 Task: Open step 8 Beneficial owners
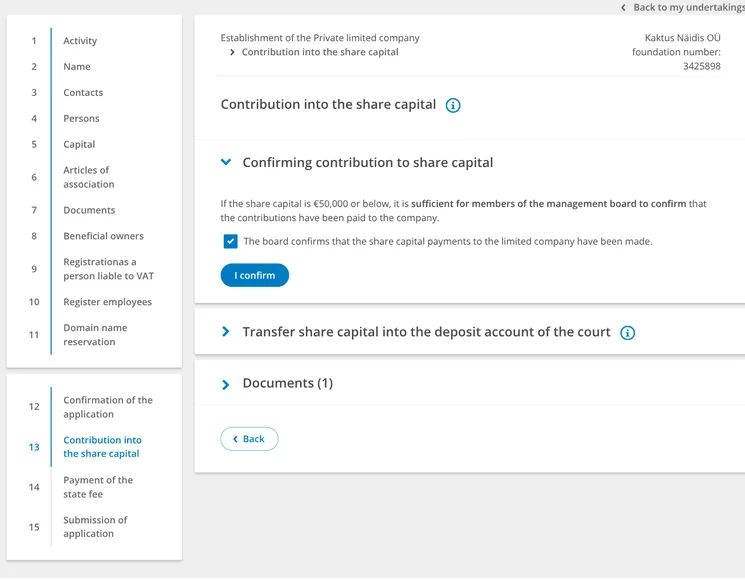pyautogui.click(x=103, y=236)
